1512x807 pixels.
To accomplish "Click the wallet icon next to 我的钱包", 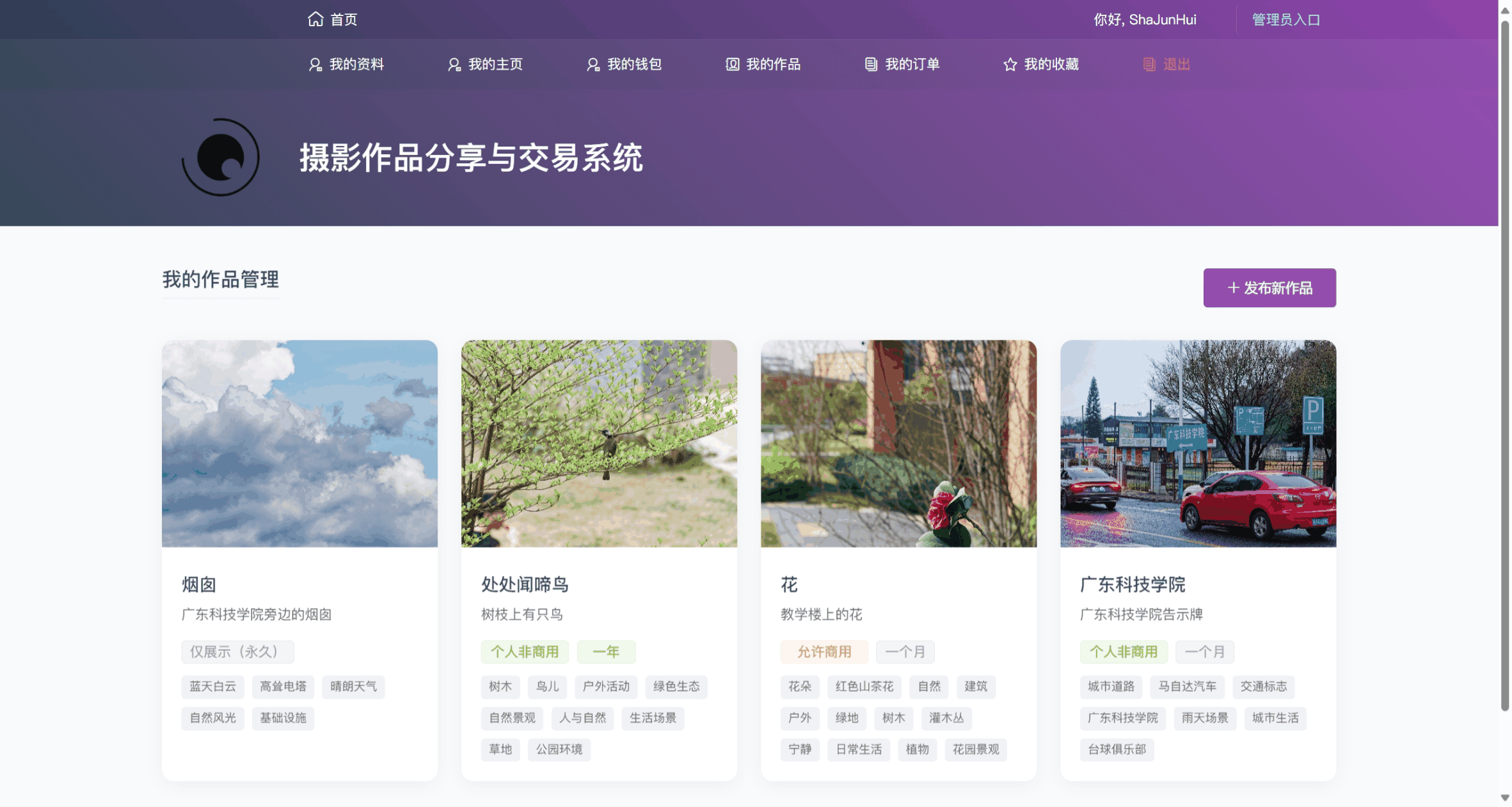I will point(593,65).
